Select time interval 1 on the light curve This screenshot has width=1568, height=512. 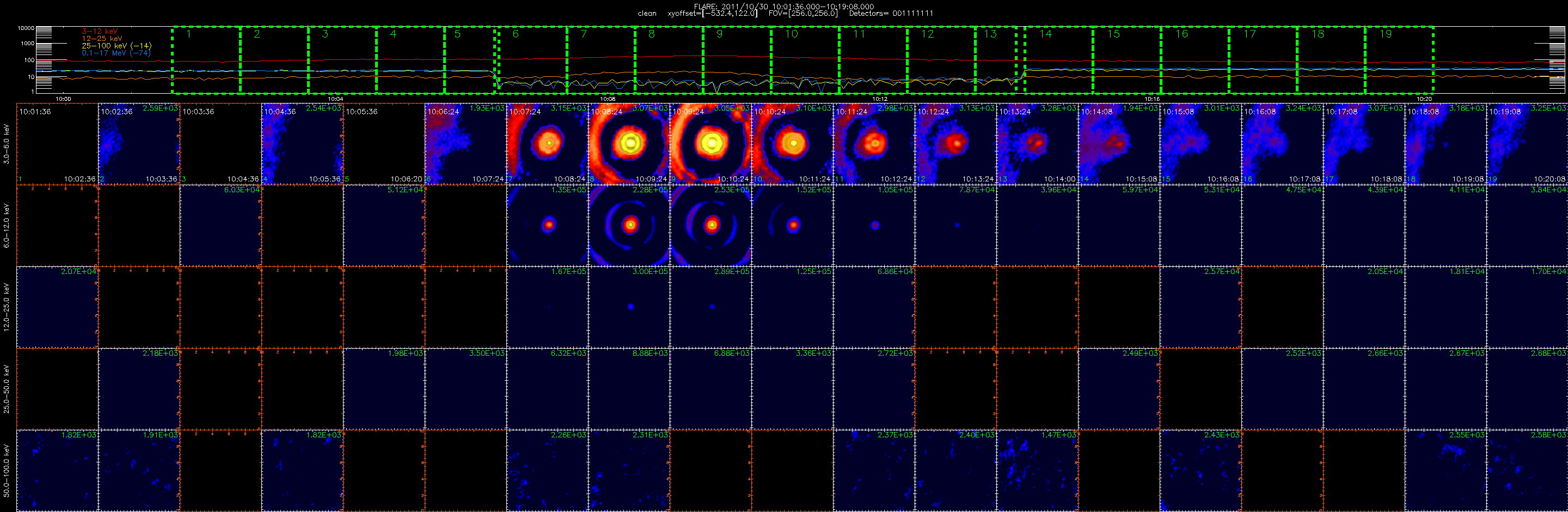pyautogui.click(x=206, y=60)
